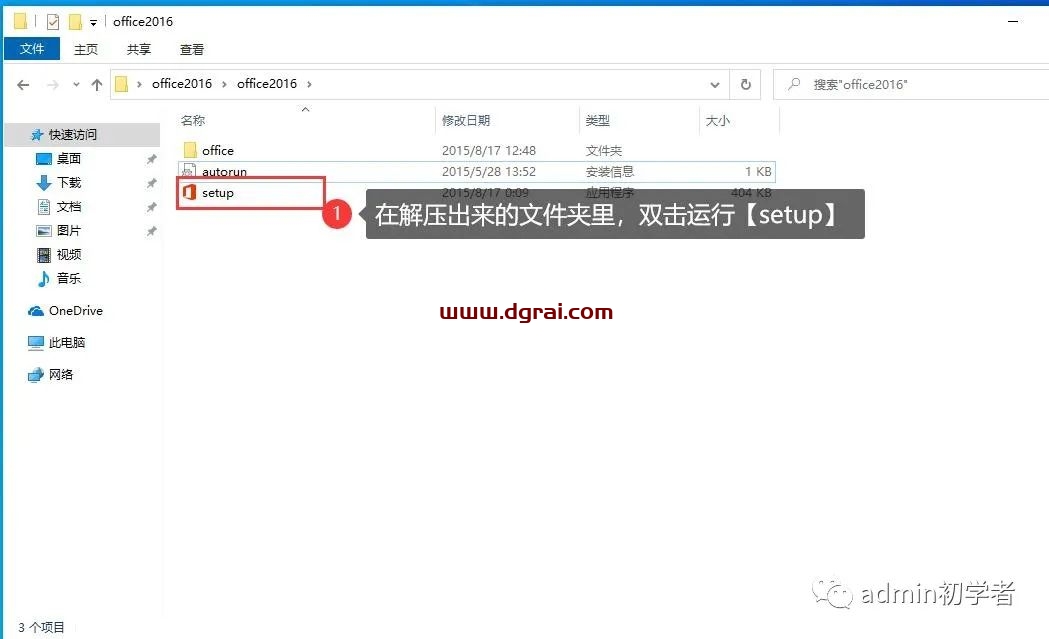Open the address bar history dropdown
The image size is (1049, 639).
(x=714, y=85)
